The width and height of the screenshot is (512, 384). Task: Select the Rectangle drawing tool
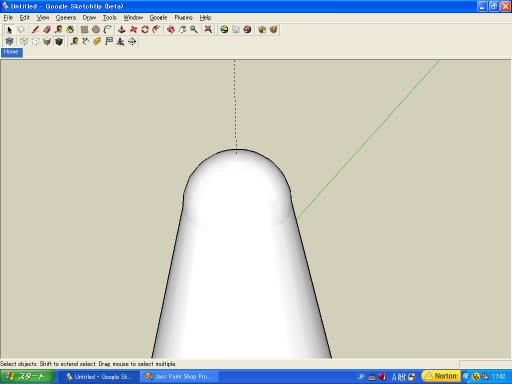coord(84,30)
